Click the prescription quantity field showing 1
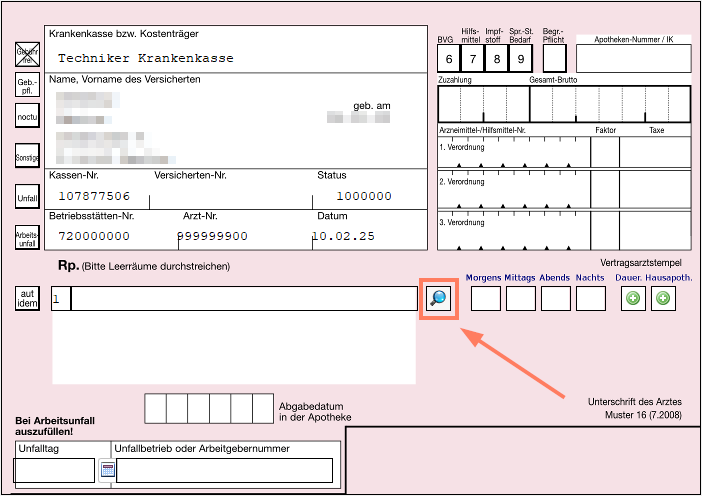This screenshot has height=496, width=702. [x=61, y=299]
